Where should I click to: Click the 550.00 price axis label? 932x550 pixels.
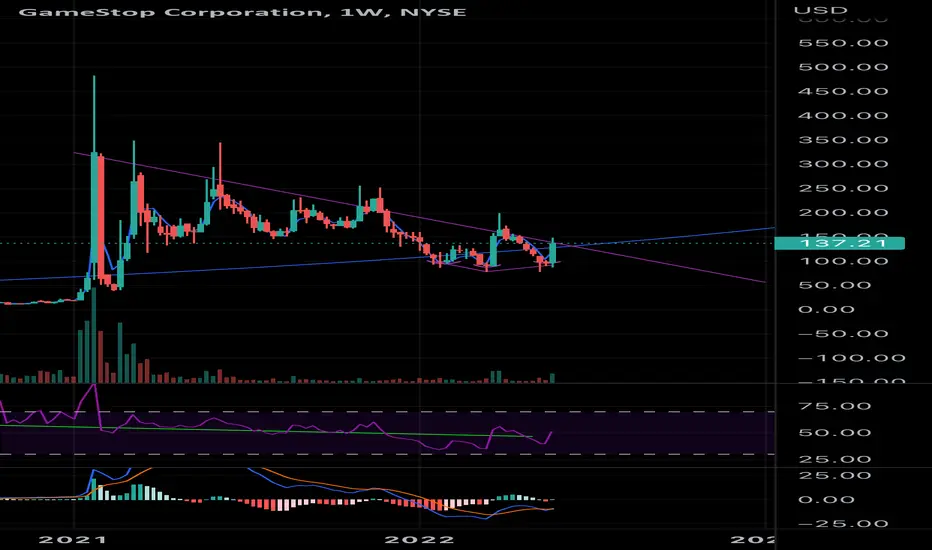pyautogui.click(x=843, y=43)
